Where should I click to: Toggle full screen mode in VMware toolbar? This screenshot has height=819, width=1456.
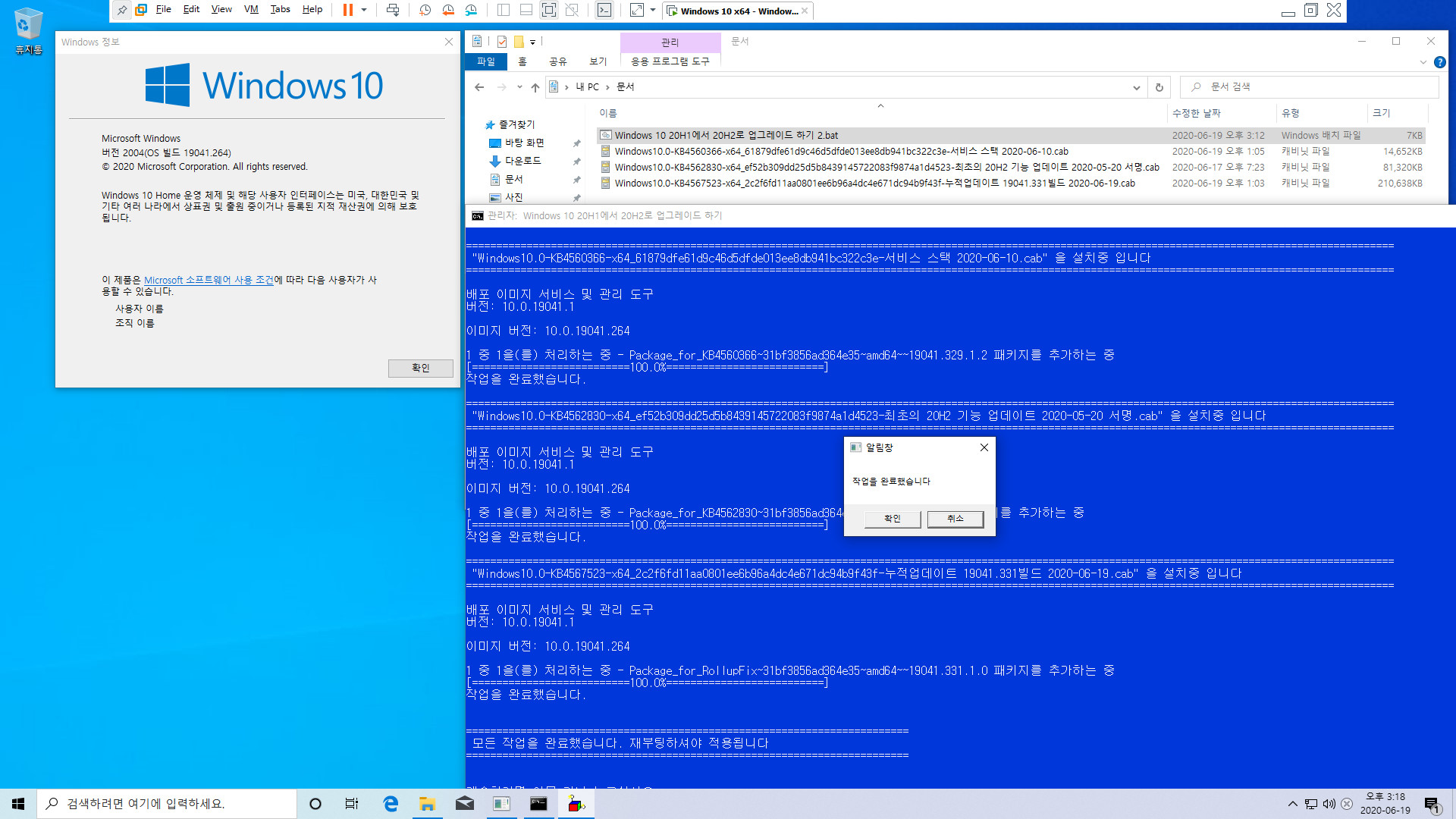pyautogui.click(x=549, y=10)
